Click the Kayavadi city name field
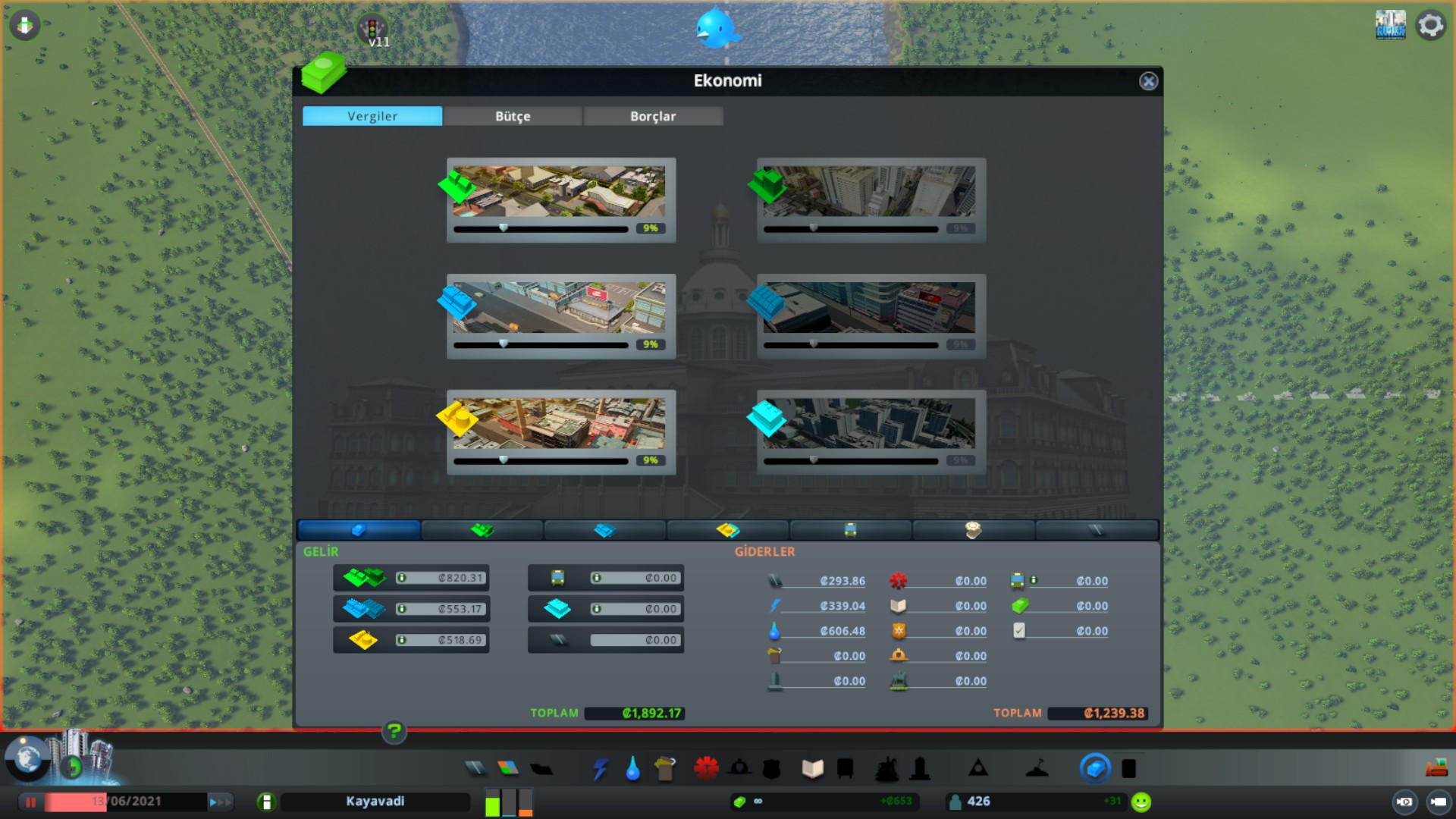Screen dimensions: 1456x819 pyautogui.click(x=375, y=802)
